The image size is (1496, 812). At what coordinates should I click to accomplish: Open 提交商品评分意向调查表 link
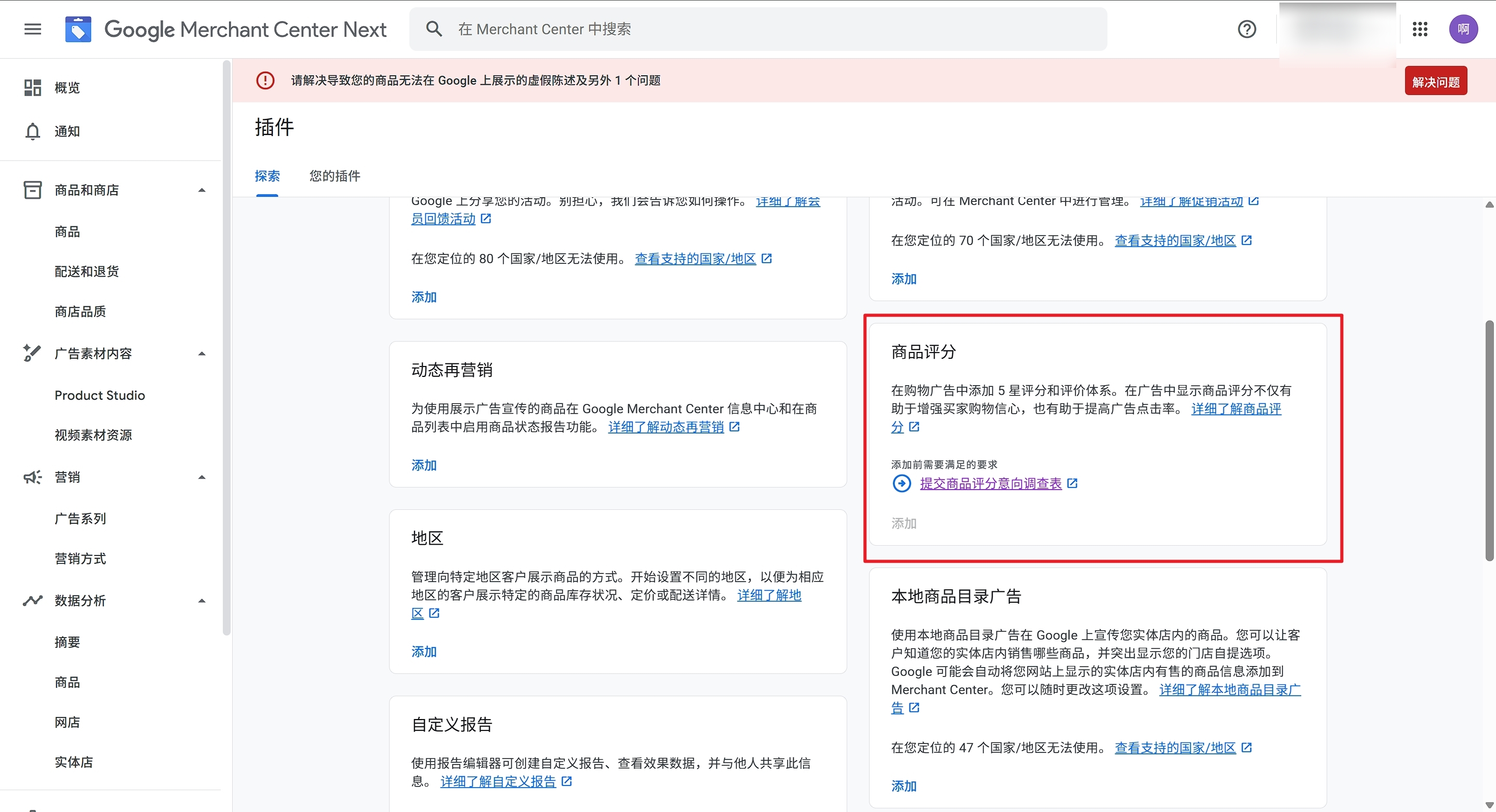click(990, 483)
